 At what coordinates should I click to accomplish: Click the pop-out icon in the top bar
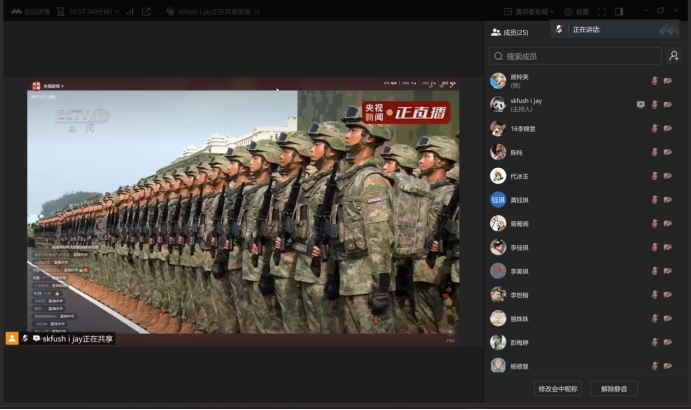click(x=146, y=11)
